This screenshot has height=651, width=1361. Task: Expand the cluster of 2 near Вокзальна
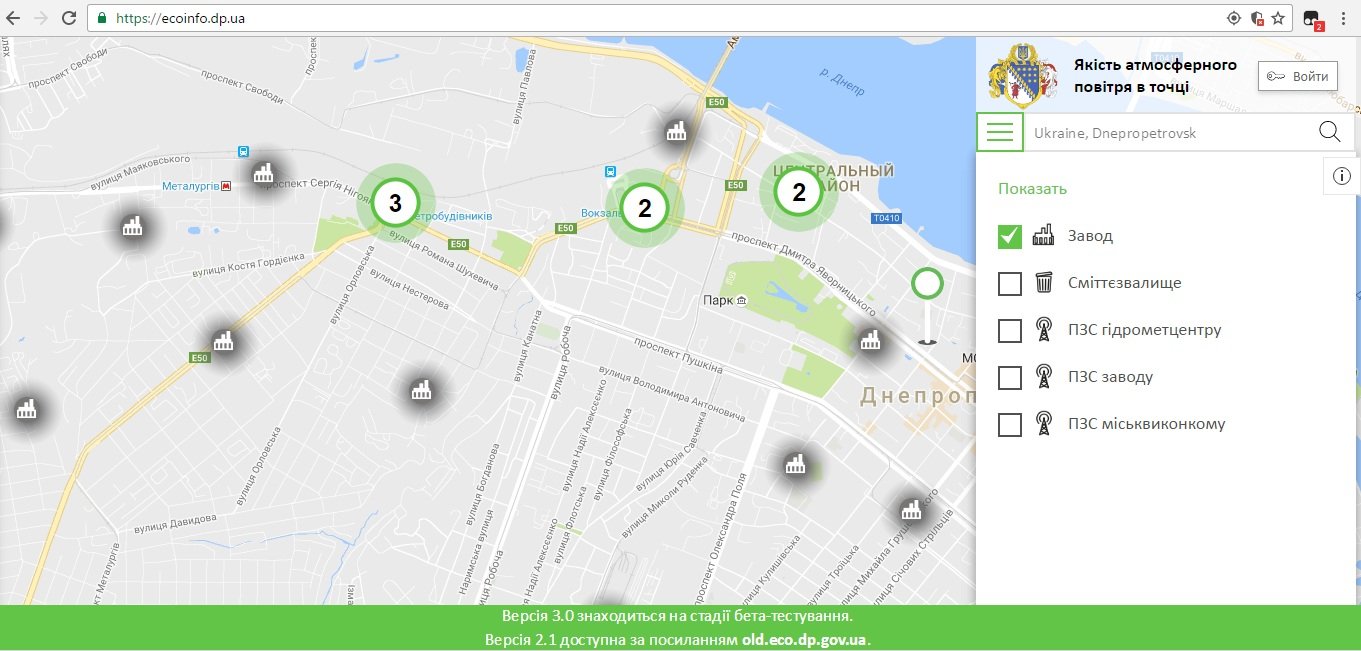tap(644, 208)
